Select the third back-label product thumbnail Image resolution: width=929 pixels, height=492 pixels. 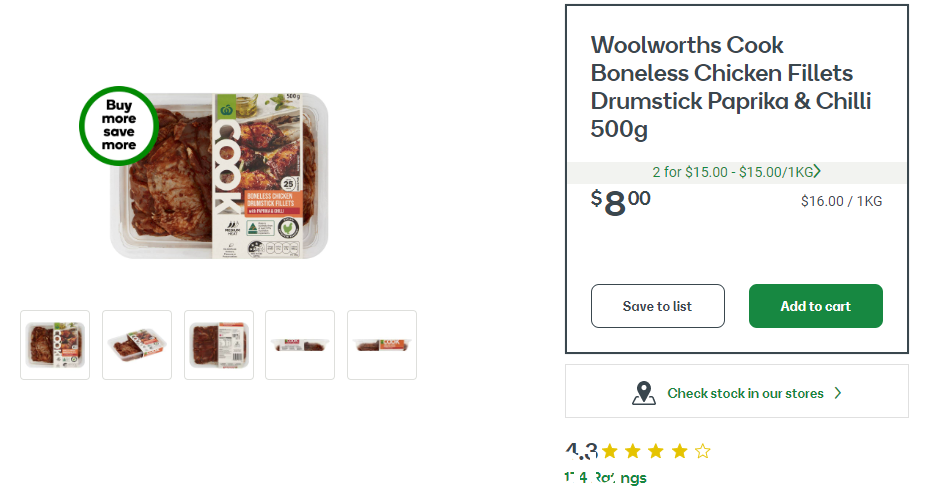[219, 345]
